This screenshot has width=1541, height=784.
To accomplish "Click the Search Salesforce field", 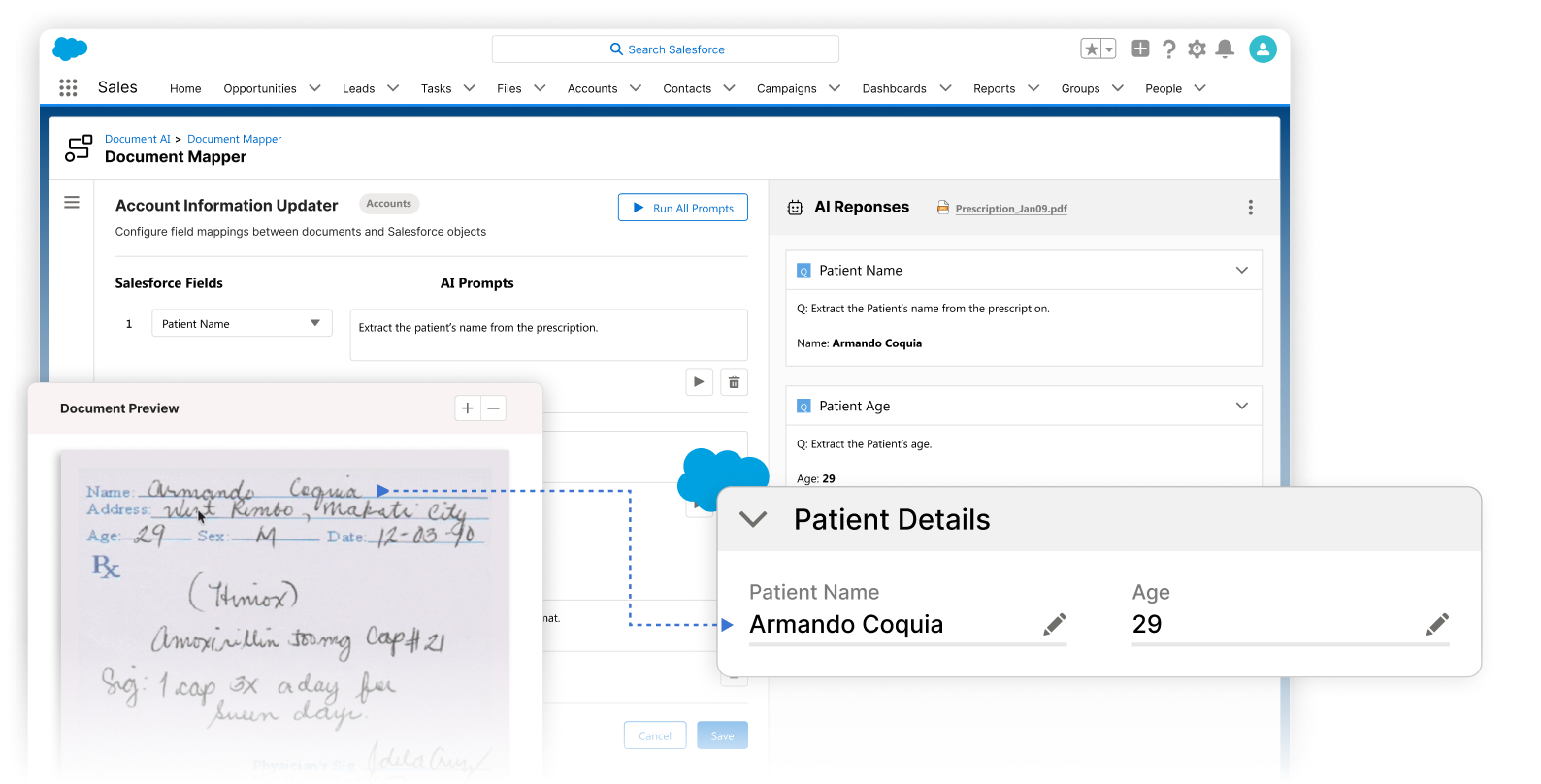I will (666, 49).
